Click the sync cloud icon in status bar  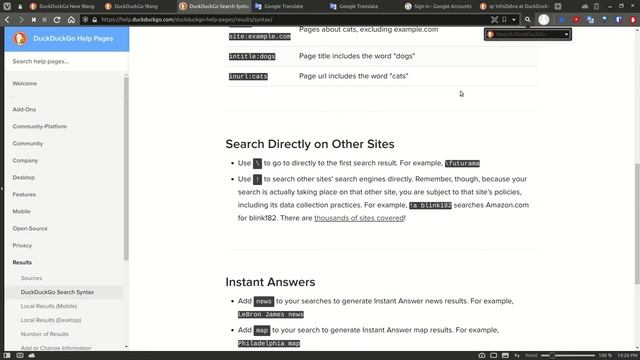(x=31, y=356)
